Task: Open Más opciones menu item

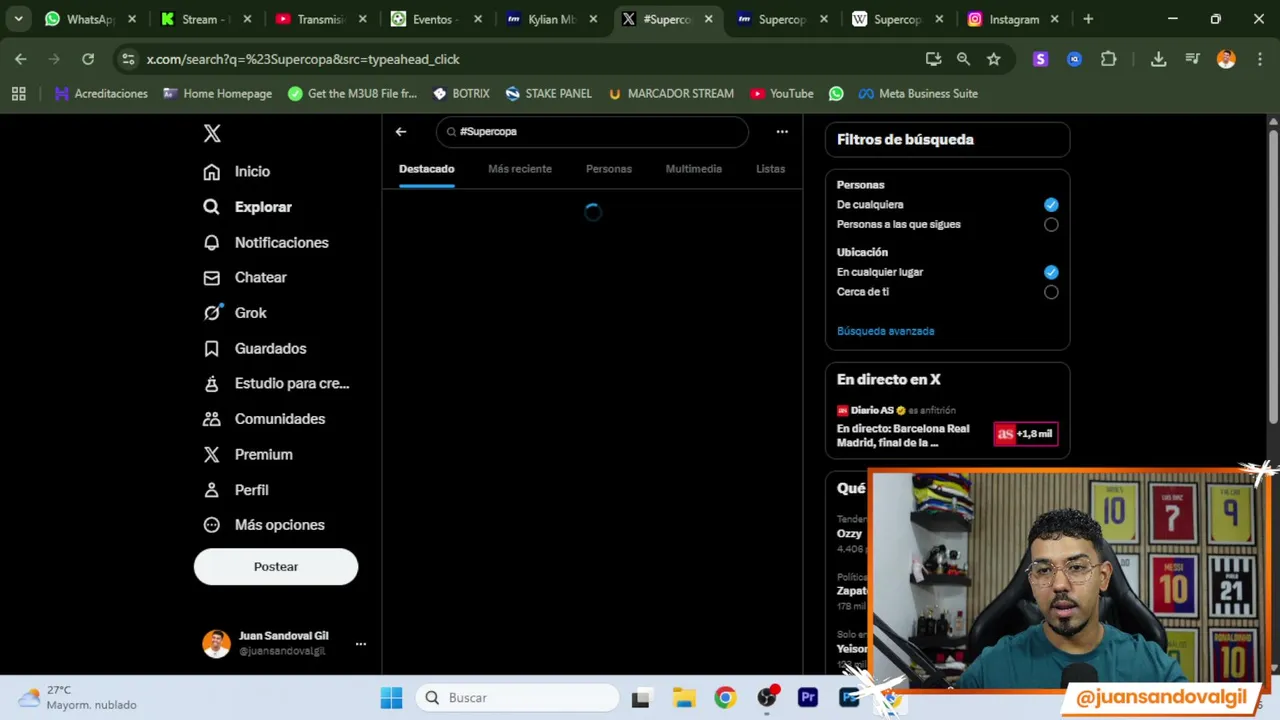Action: (x=264, y=525)
